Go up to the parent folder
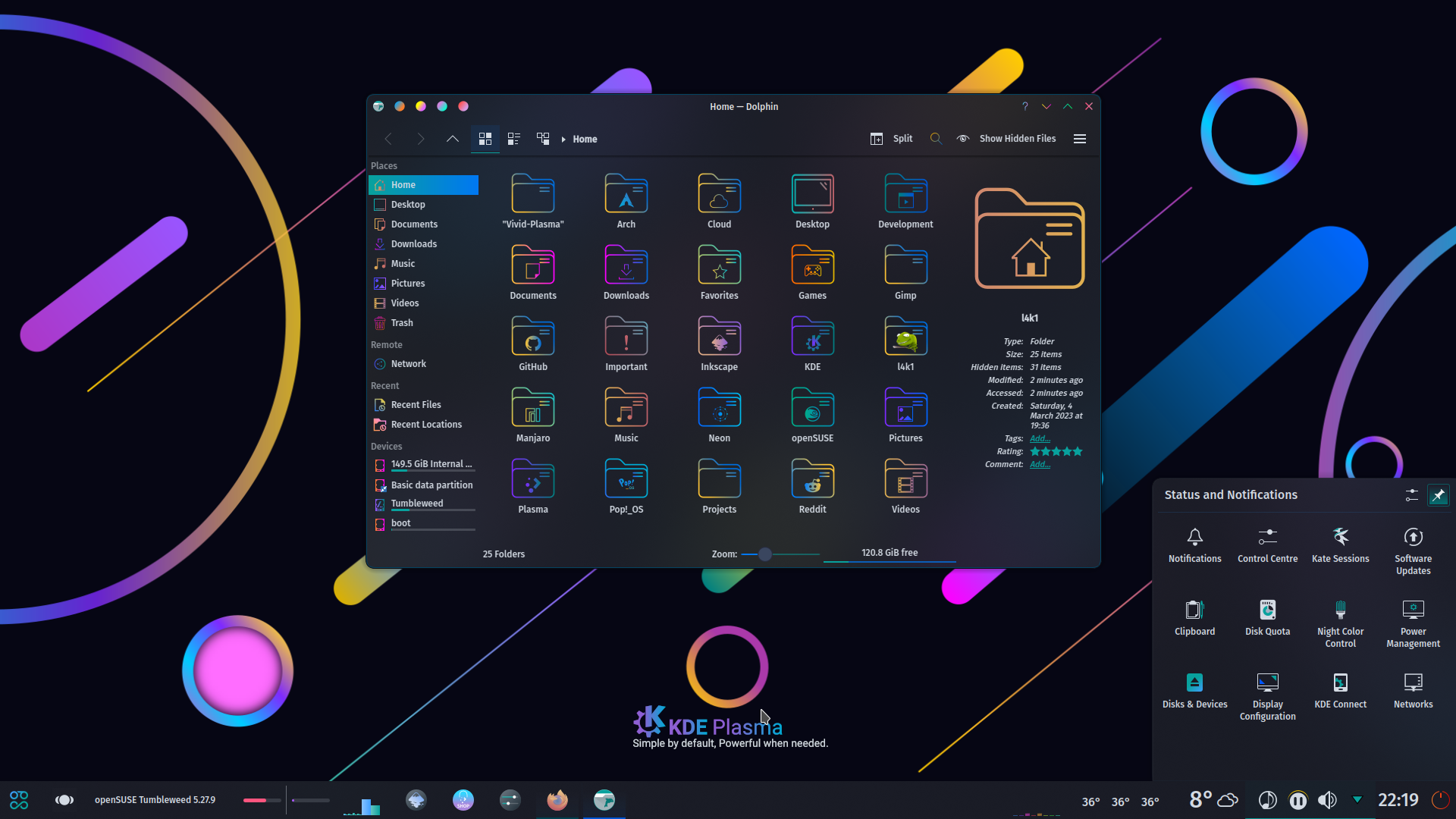Image resolution: width=1456 pixels, height=819 pixels. click(453, 139)
